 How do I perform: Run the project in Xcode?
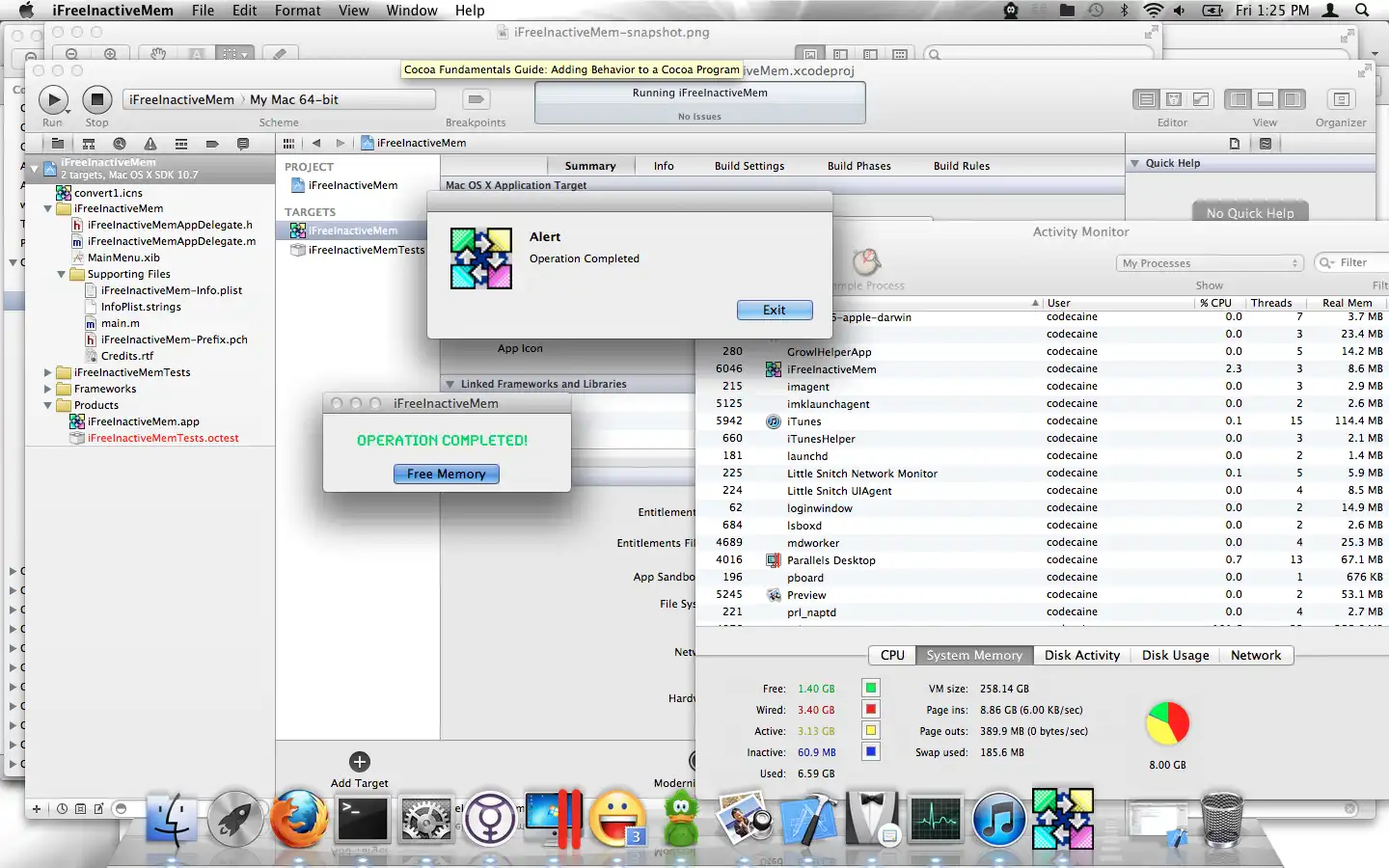[x=53, y=99]
